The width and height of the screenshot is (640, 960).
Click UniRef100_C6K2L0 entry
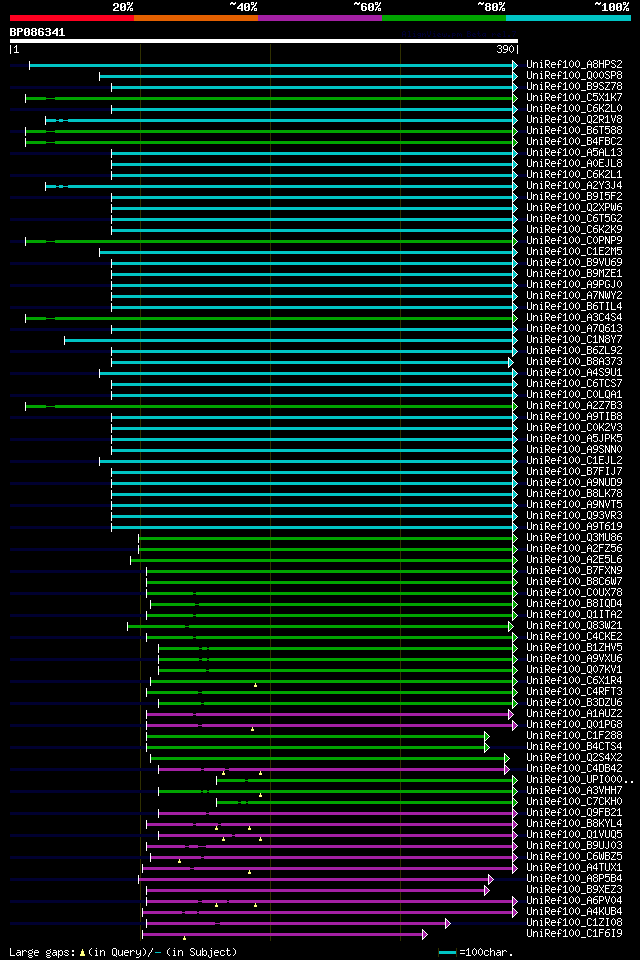[574, 108]
